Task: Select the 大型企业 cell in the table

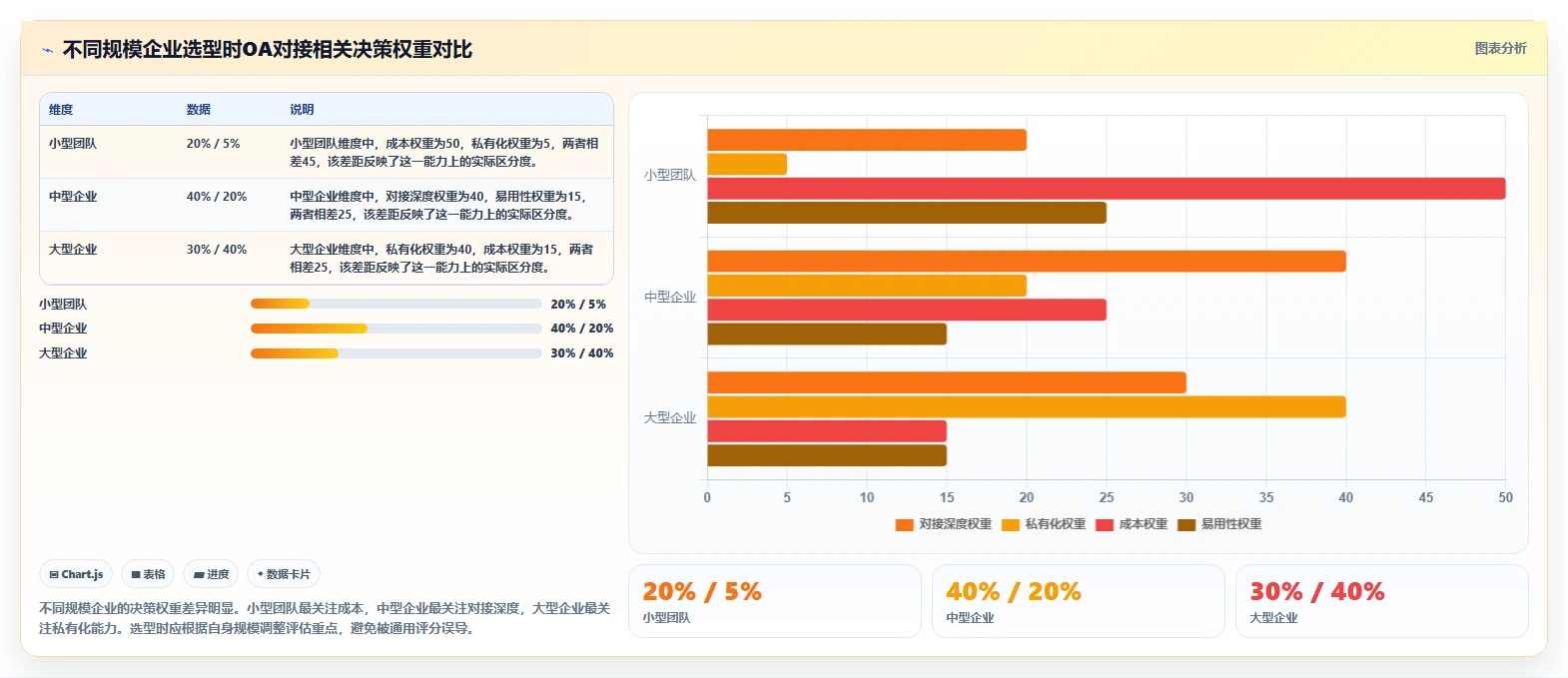Action: pyautogui.click(x=73, y=250)
